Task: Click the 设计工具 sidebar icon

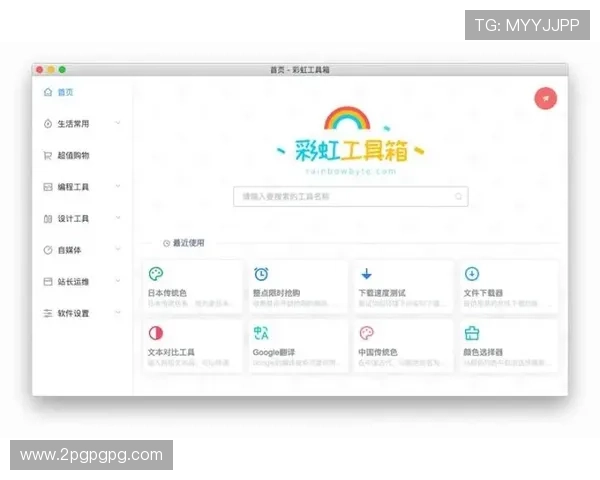Action: (48, 219)
